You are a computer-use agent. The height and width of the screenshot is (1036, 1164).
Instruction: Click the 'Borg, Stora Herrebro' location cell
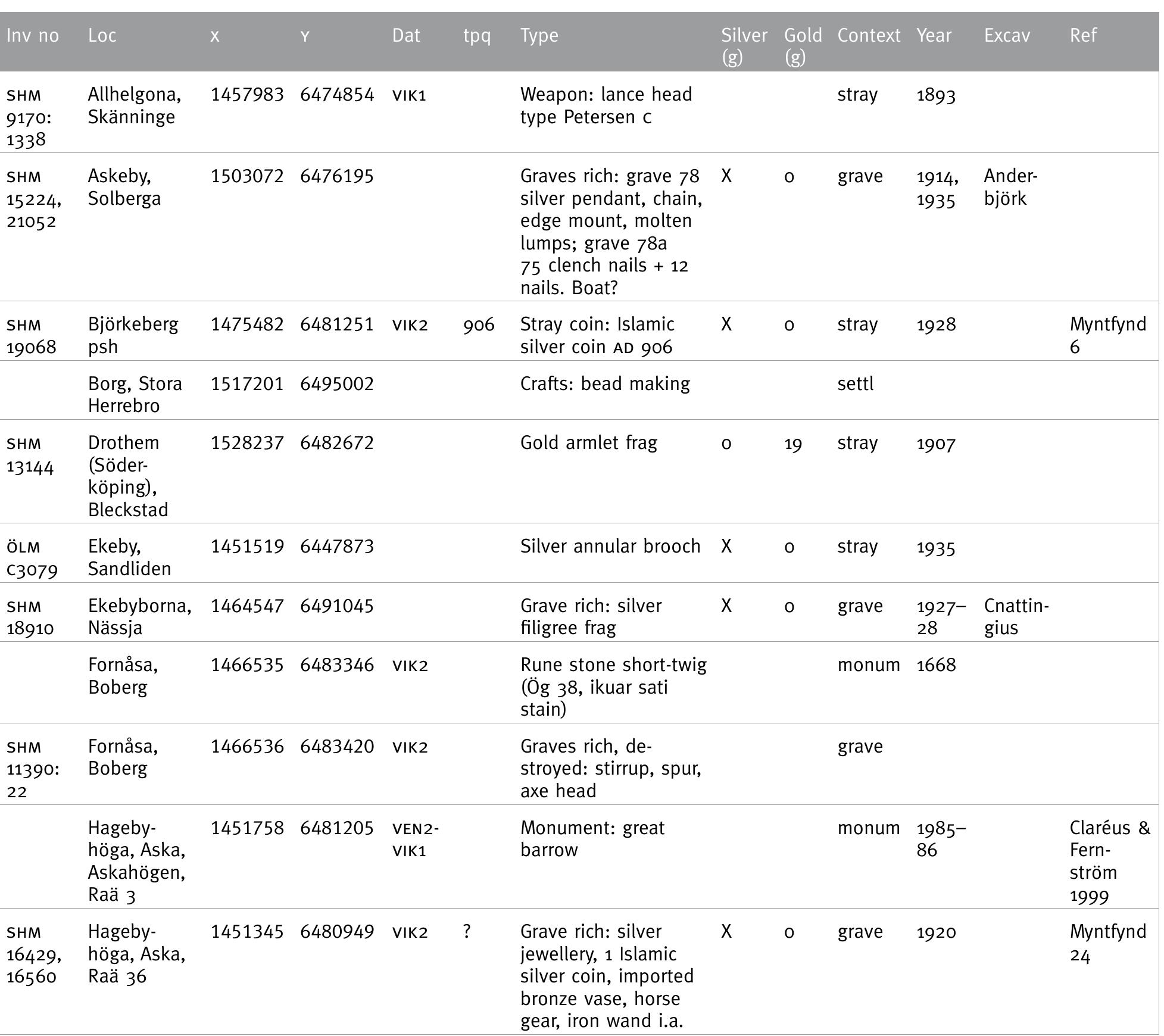pyautogui.click(x=135, y=394)
